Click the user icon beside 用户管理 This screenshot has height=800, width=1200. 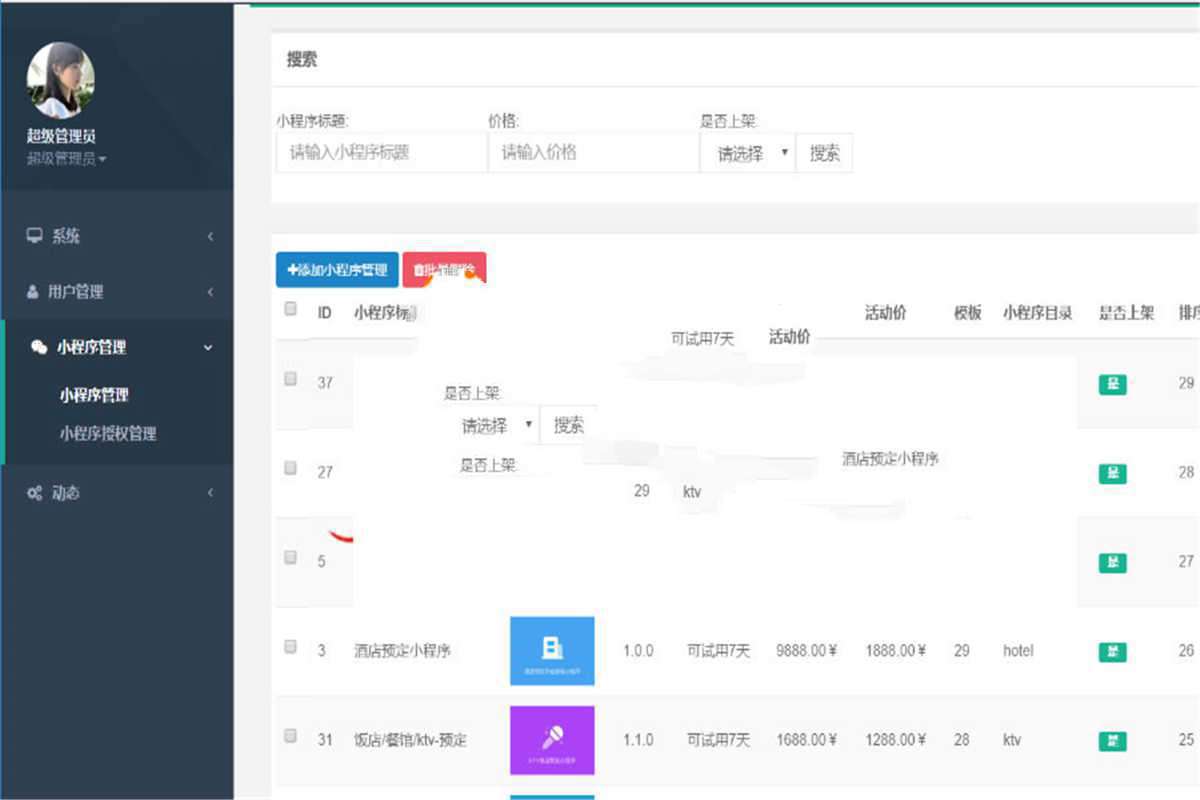[33, 292]
